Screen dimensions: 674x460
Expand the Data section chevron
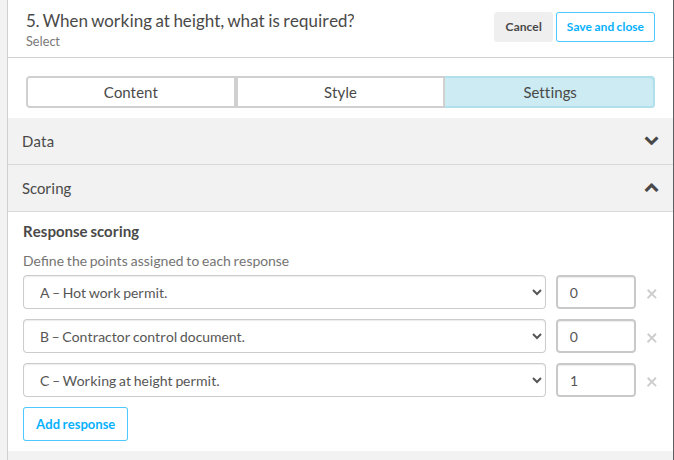coord(651,141)
